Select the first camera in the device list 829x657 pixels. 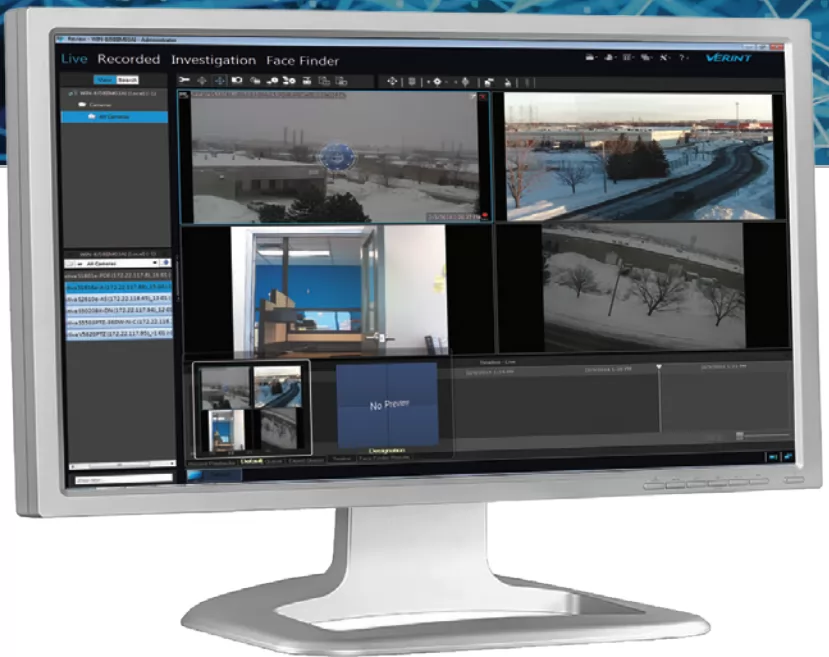(x=118, y=272)
